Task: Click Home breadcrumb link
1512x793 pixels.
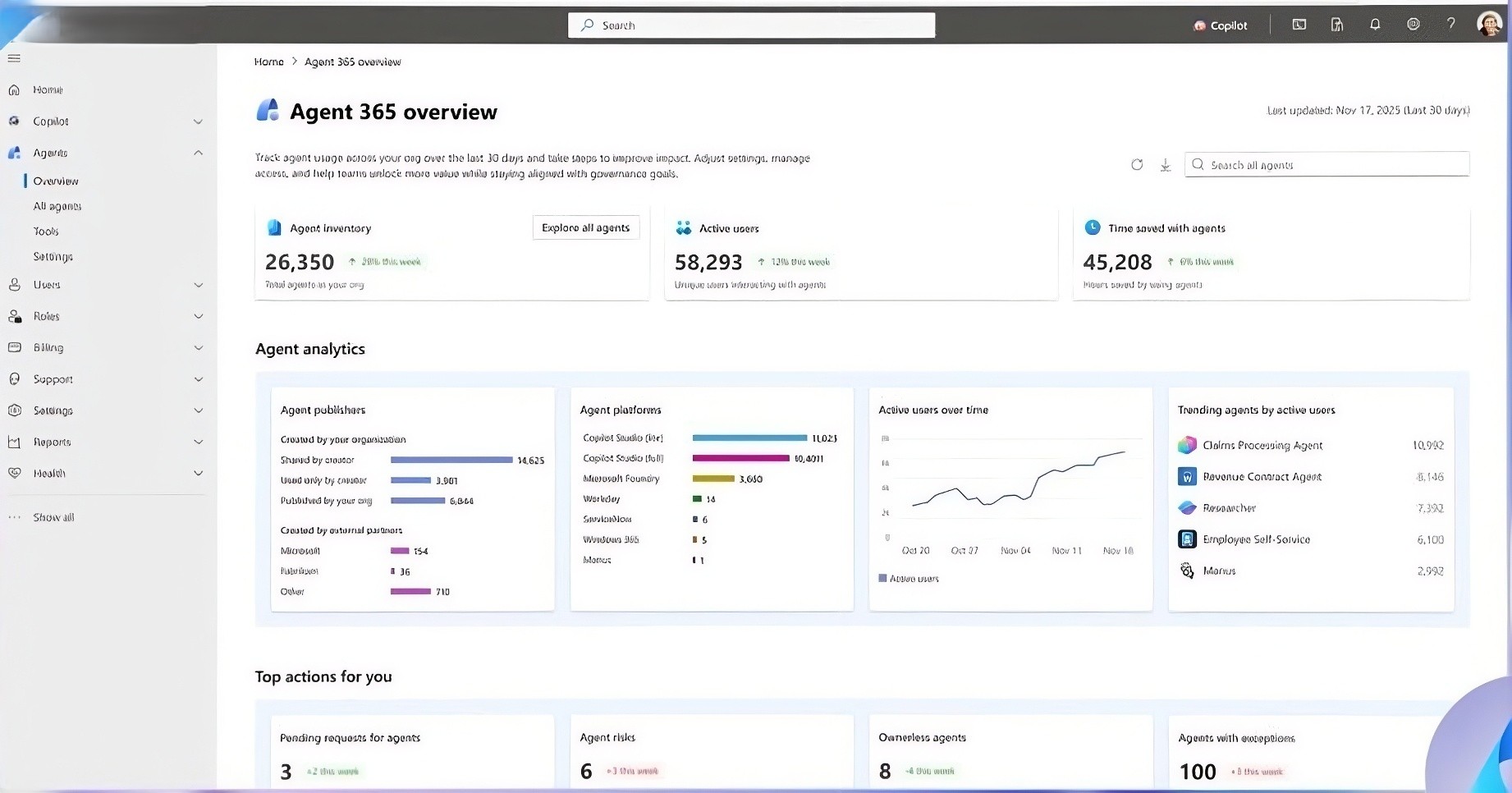Action: [x=269, y=62]
